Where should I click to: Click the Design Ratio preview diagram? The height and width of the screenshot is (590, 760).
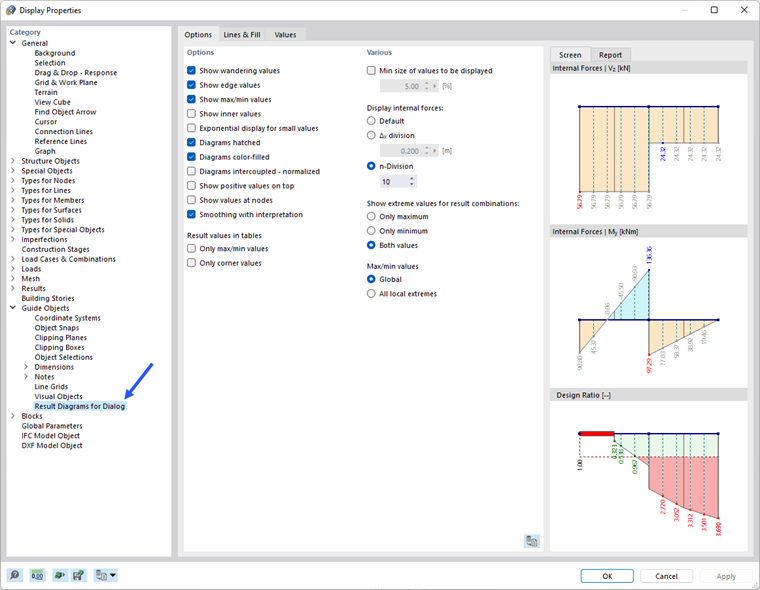(649, 476)
